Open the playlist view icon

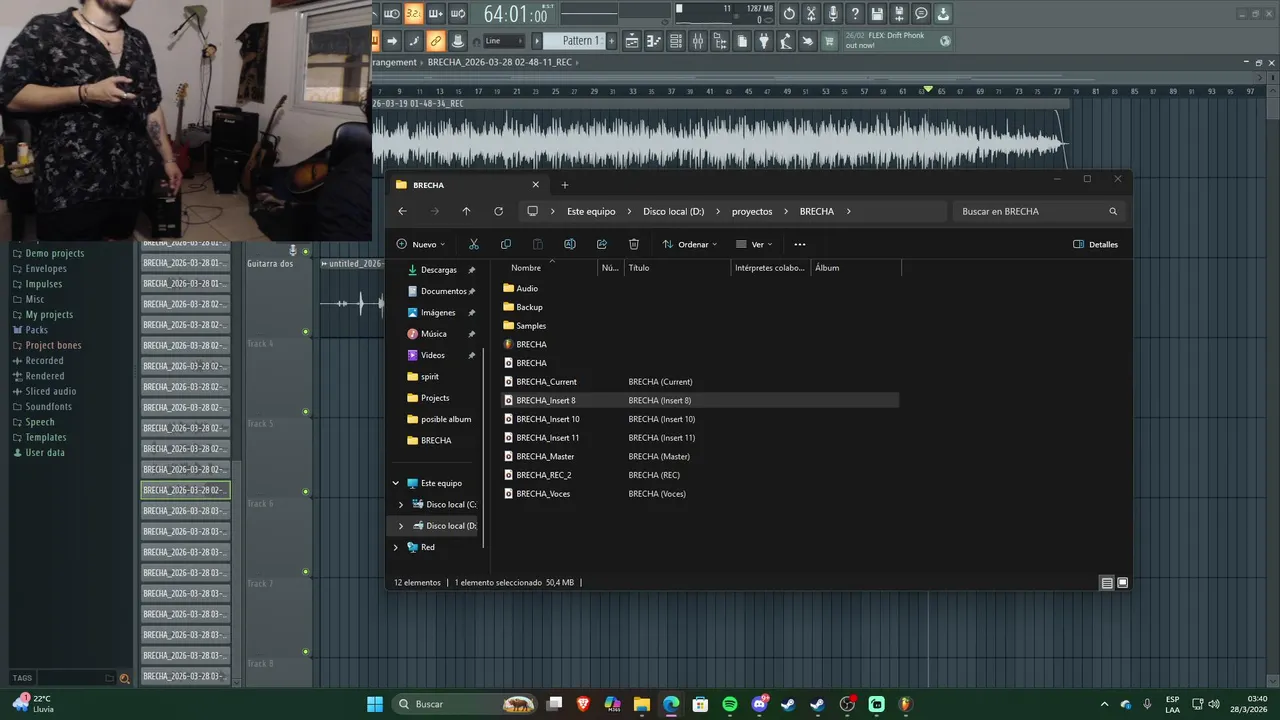[632, 41]
